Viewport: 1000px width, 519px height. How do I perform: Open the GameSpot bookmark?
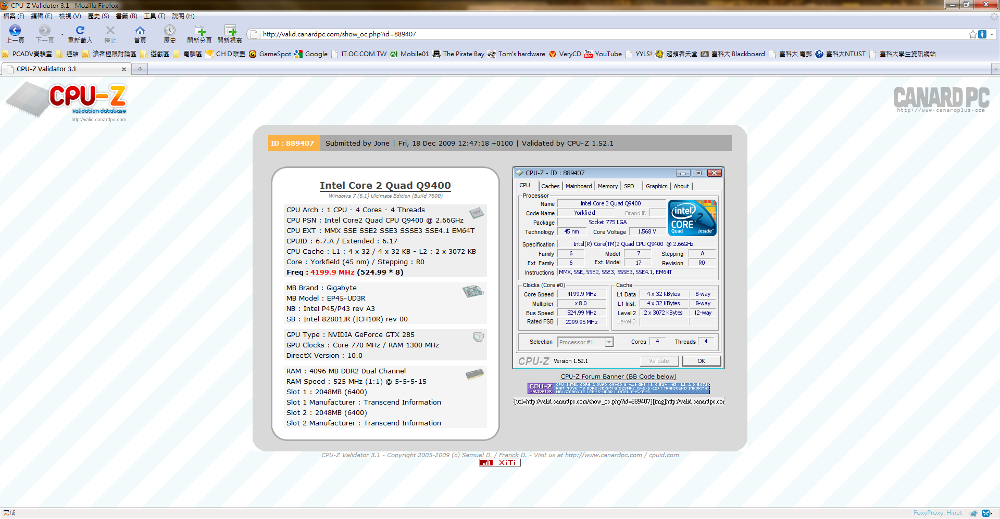tap(270, 54)
